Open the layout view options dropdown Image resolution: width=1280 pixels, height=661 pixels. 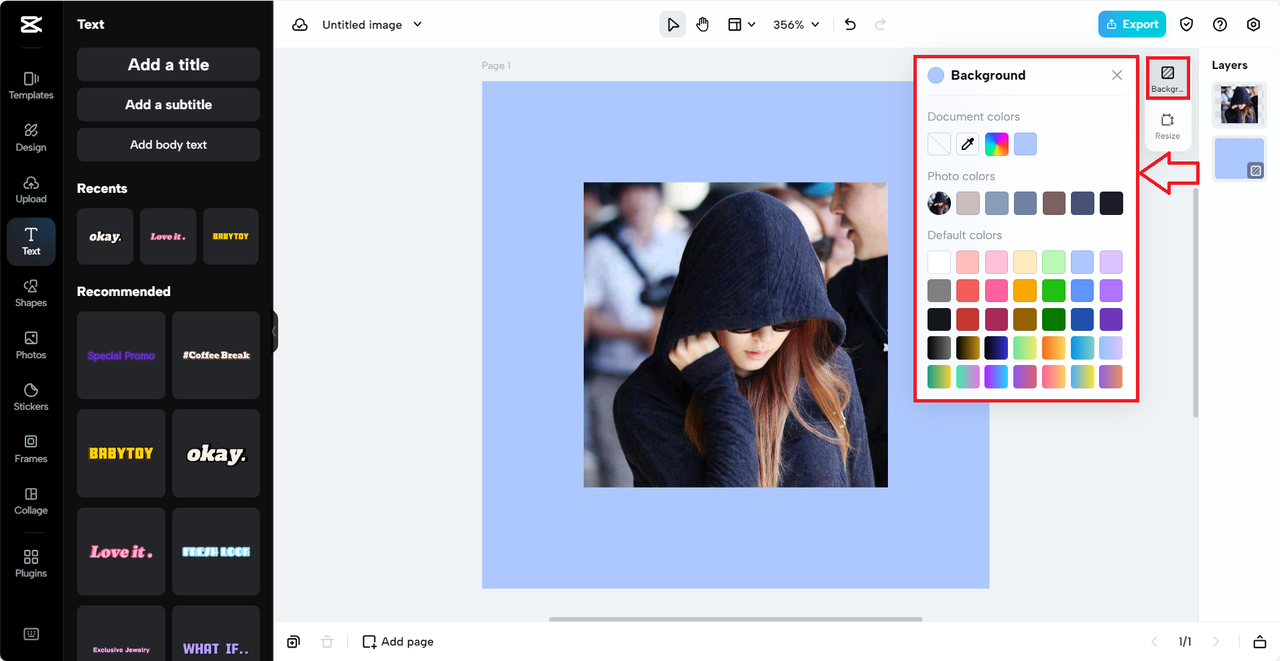point(741,25)
